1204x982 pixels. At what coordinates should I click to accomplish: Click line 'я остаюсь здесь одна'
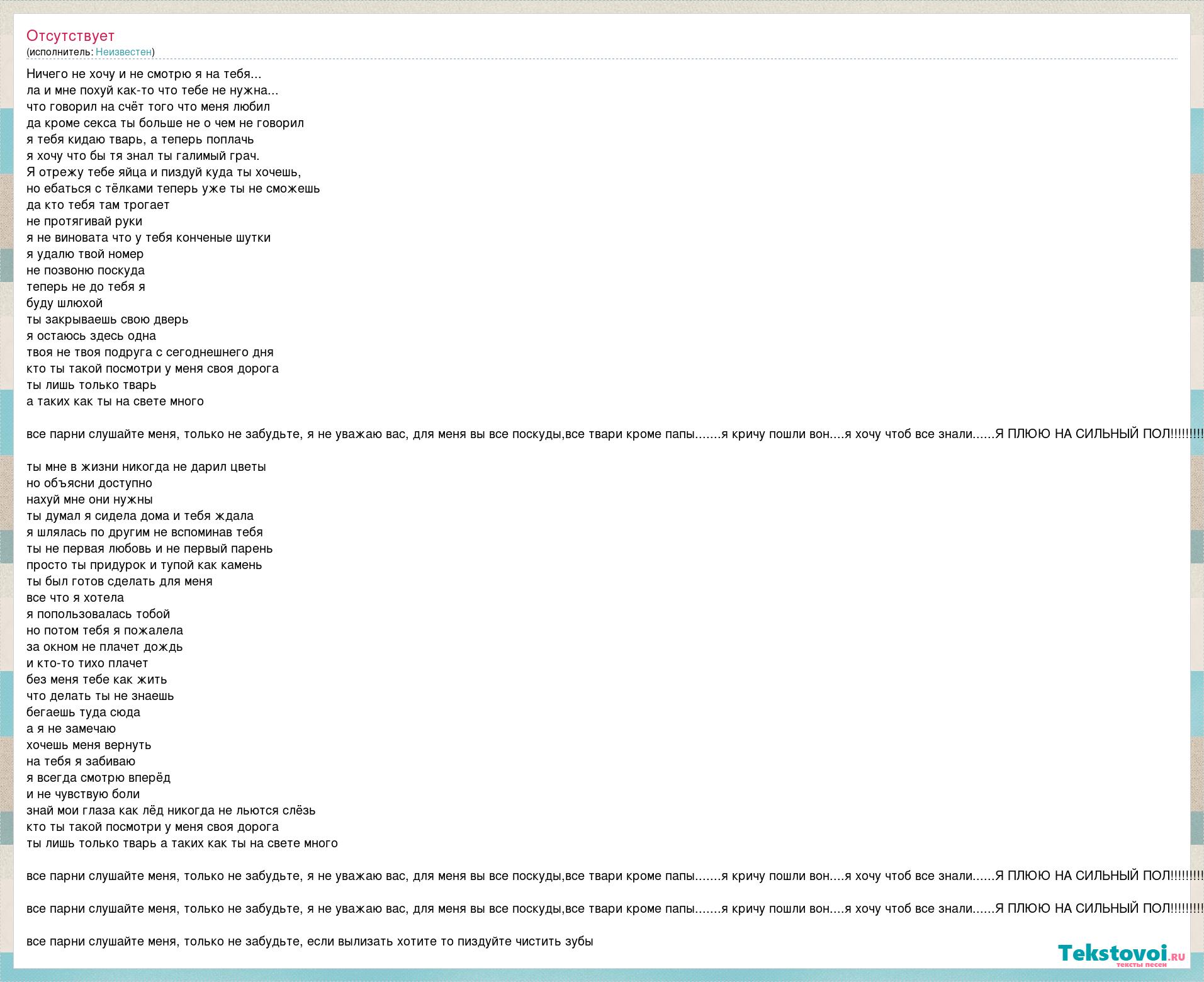[x=91, y=336]
